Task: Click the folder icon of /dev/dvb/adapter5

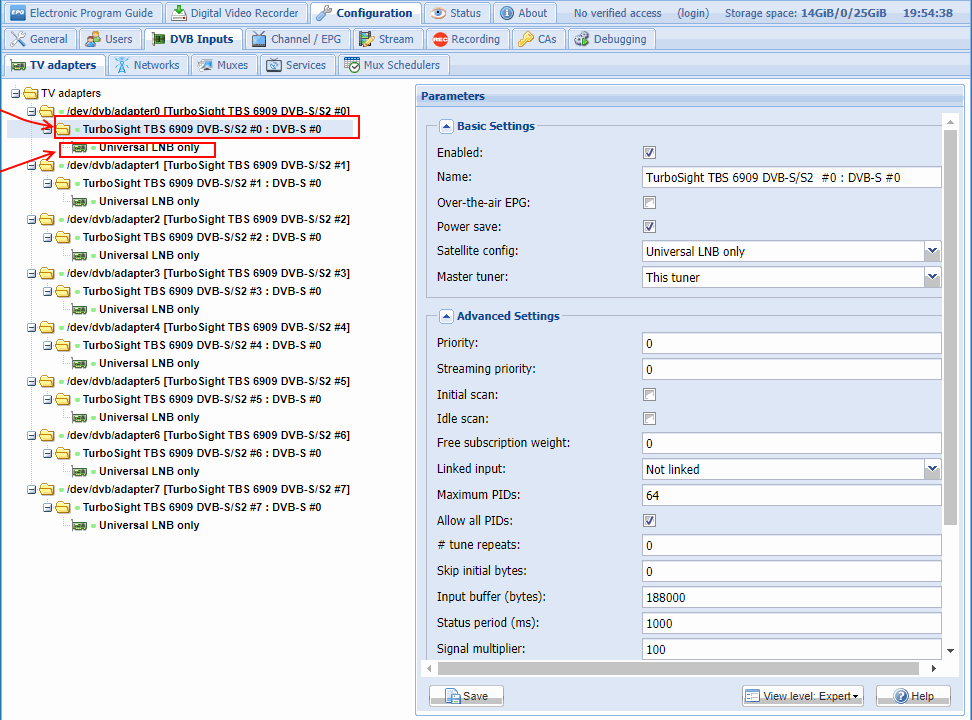Action: (x=47, y=381)
